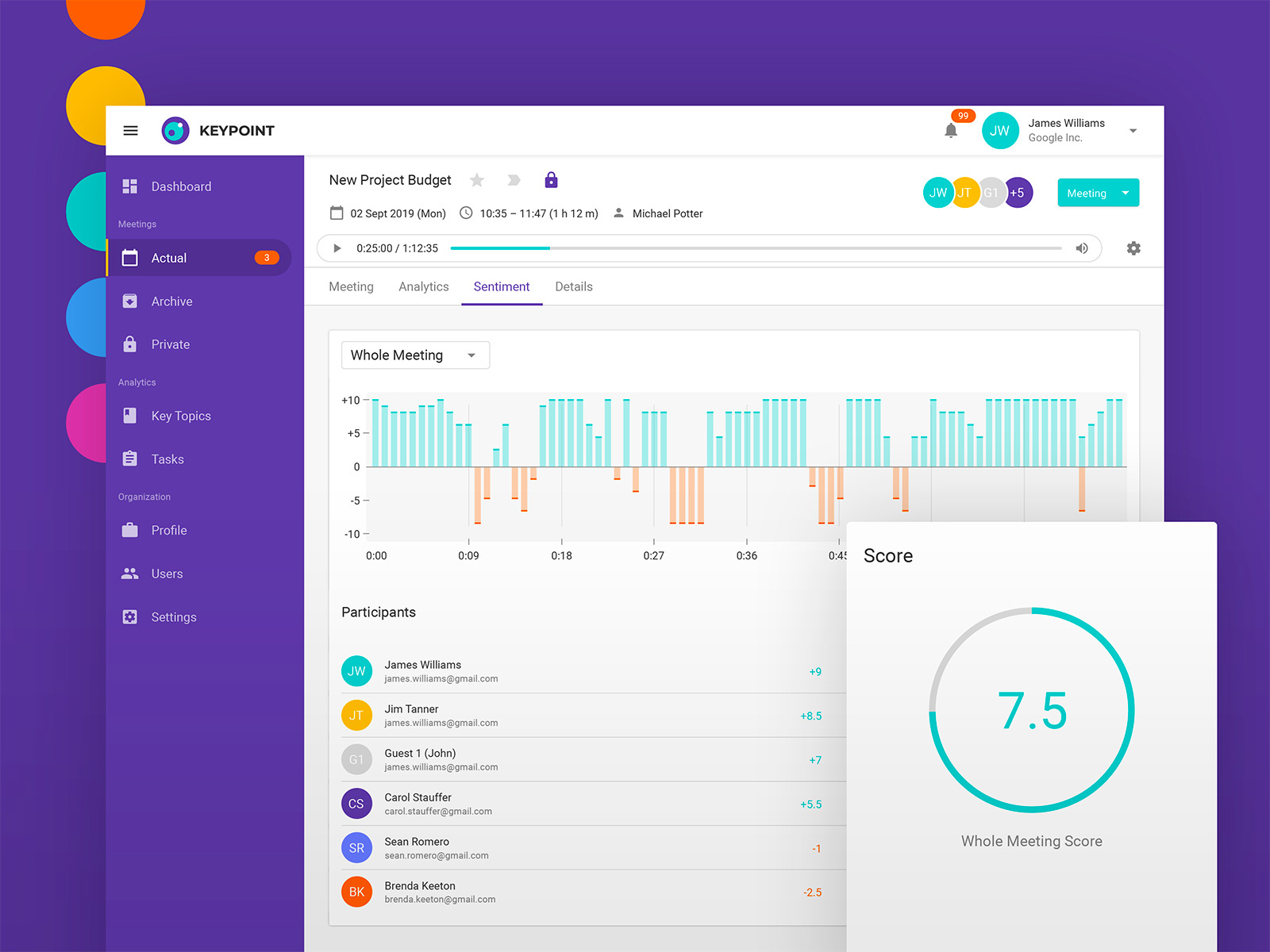Click the +5 participants avatar
The image size is (1270, 952).
click(1018, 192)
